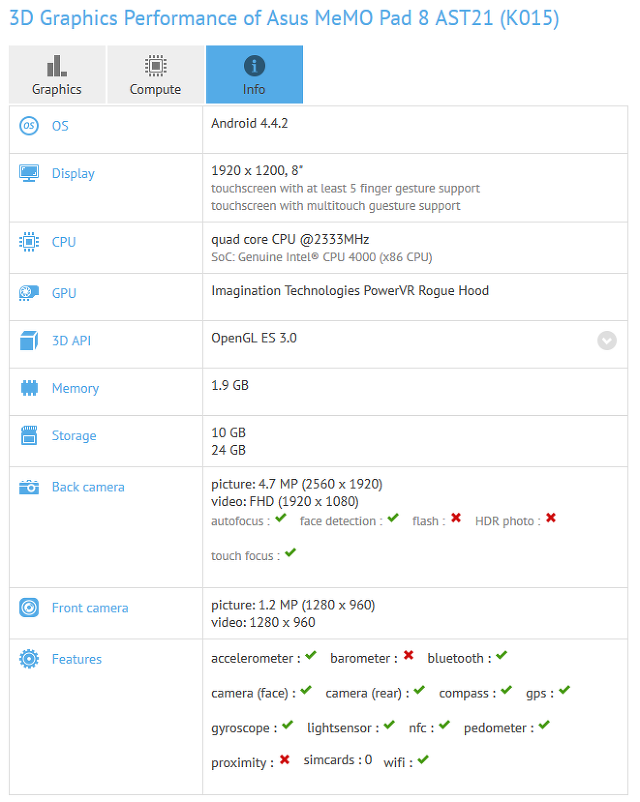Click the 1920 x 1200, 8" display value
This screenshot has width=640, height=802.
tap(257, 170)
